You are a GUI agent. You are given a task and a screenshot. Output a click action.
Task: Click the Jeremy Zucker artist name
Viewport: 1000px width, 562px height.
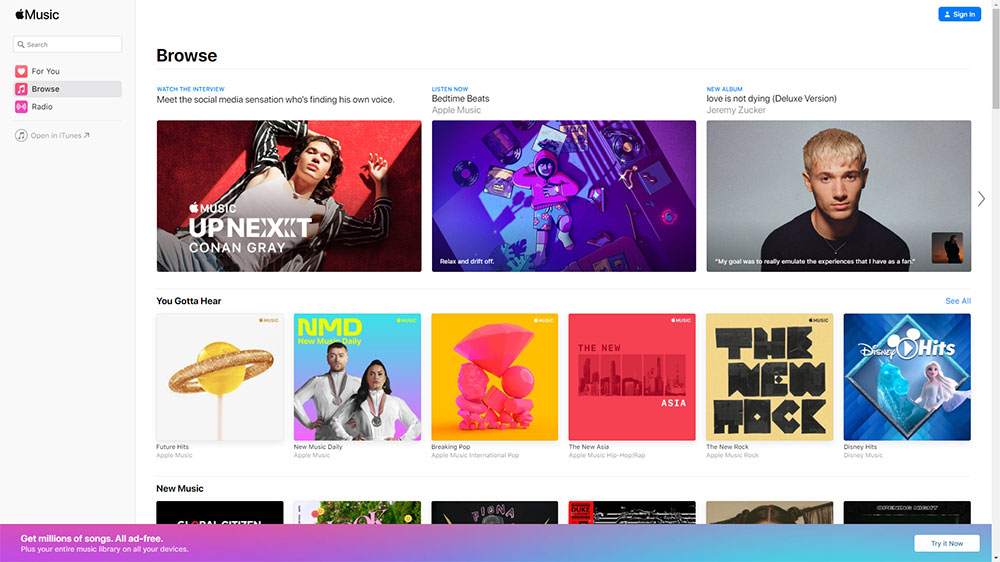736,110
